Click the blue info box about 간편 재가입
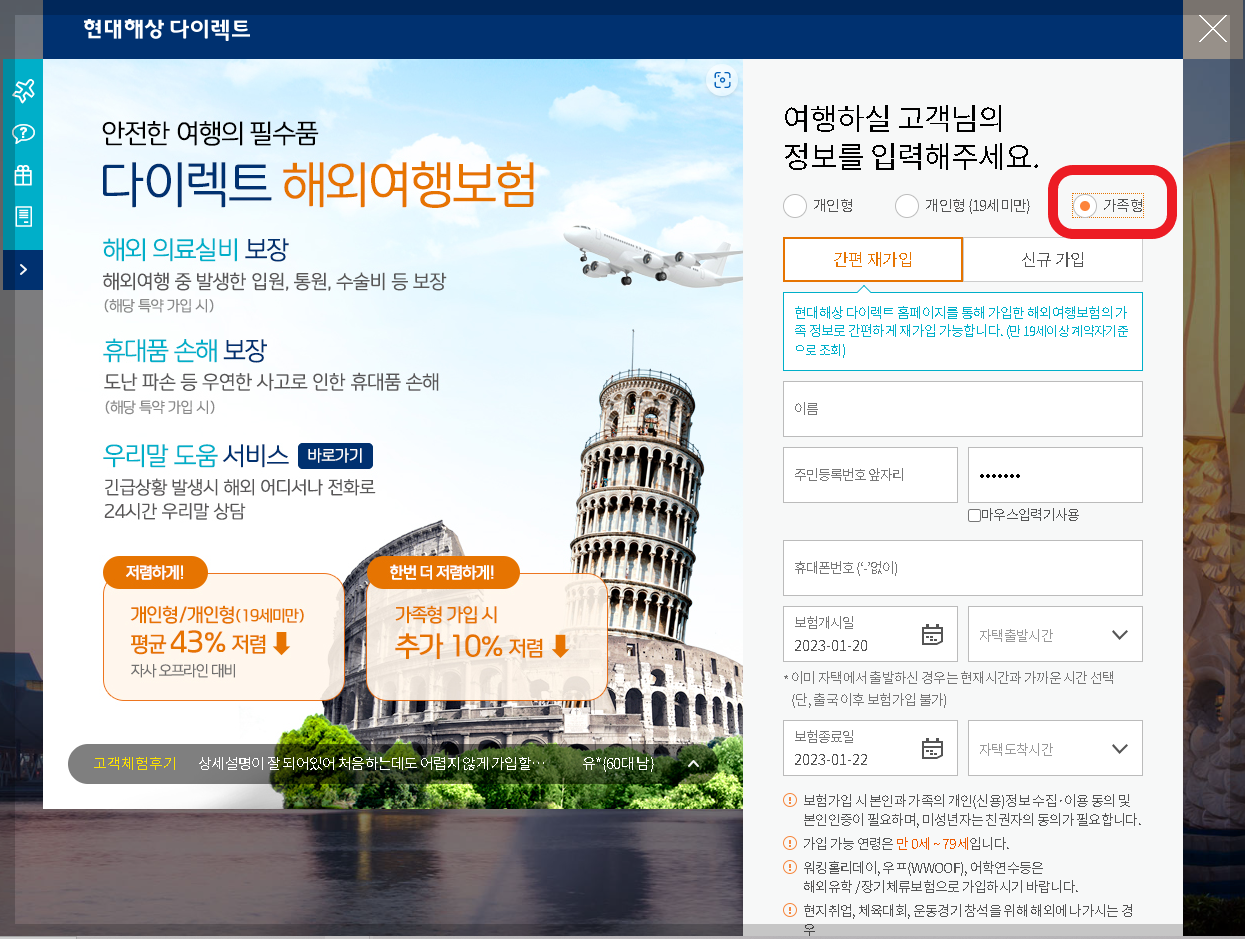Screen dimensions: 1245x939 pos(963,331)
